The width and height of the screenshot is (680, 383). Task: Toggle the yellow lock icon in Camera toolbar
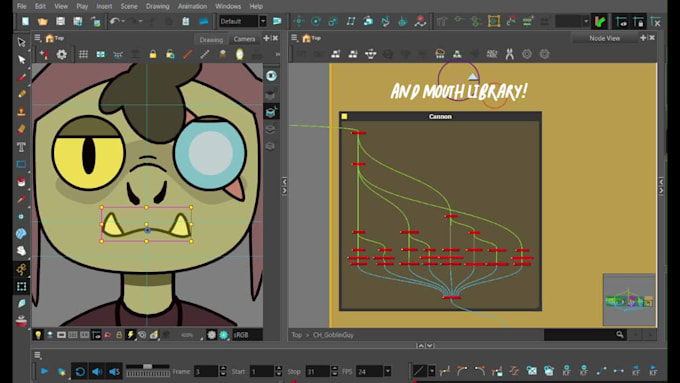point(153,54)
